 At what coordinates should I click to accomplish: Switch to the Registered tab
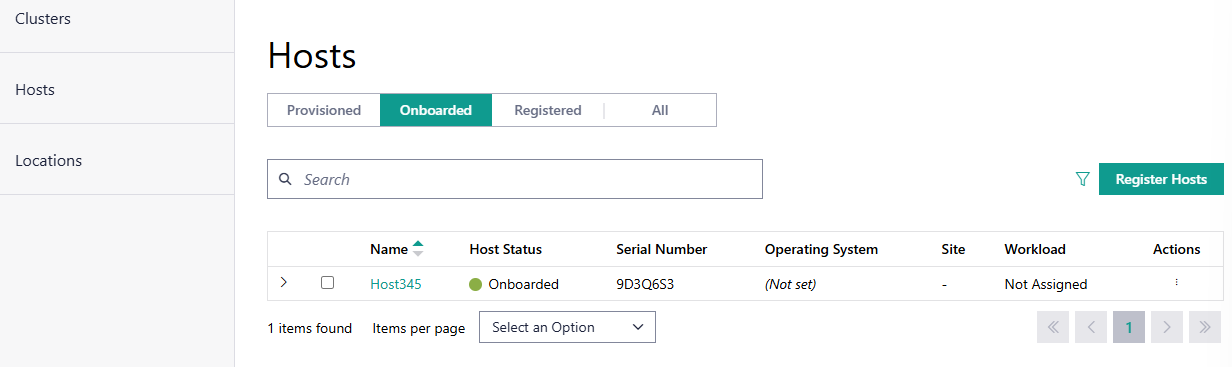(x=548, y=110)
